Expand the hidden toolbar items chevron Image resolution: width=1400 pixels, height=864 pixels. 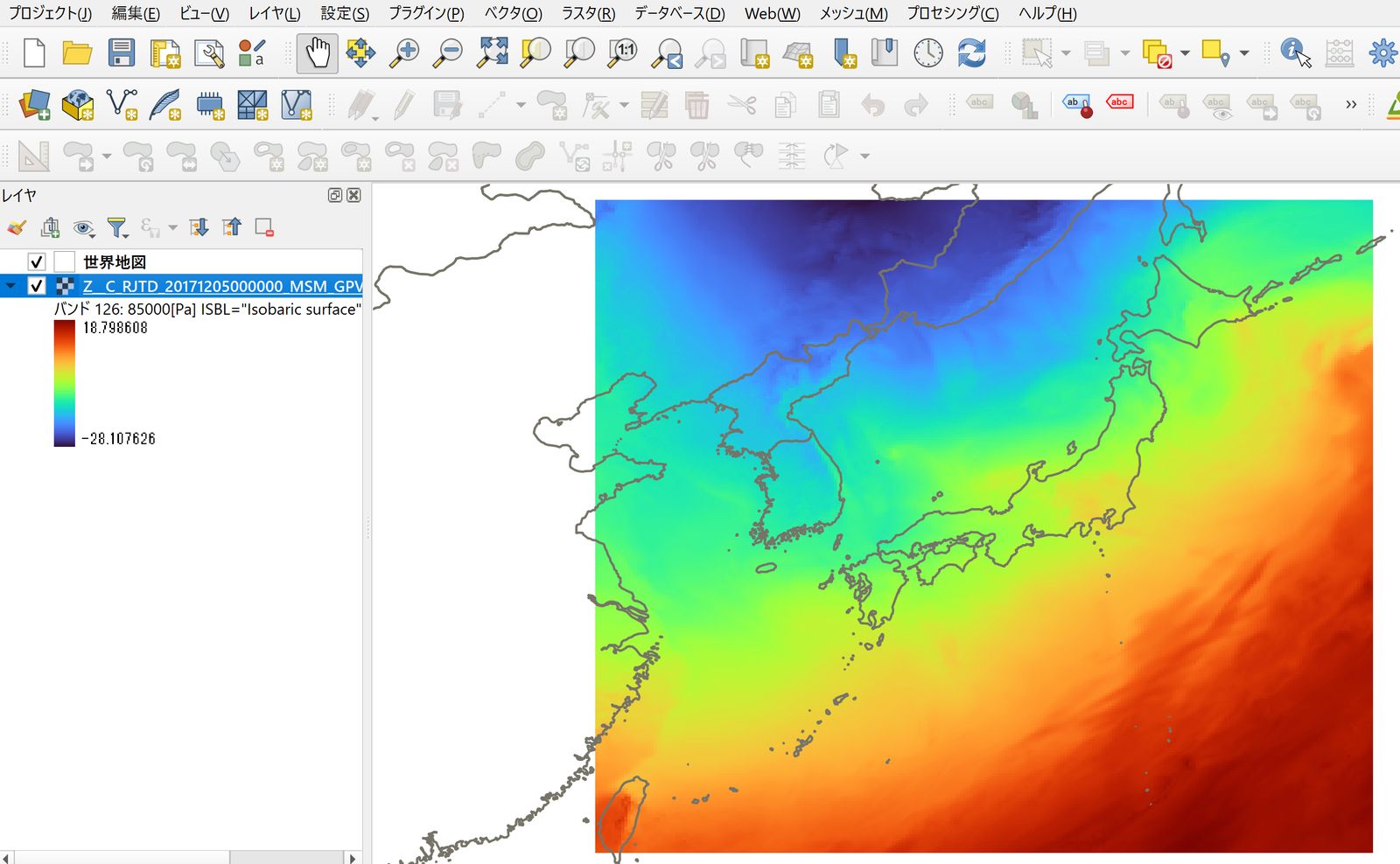(1351, 105)
